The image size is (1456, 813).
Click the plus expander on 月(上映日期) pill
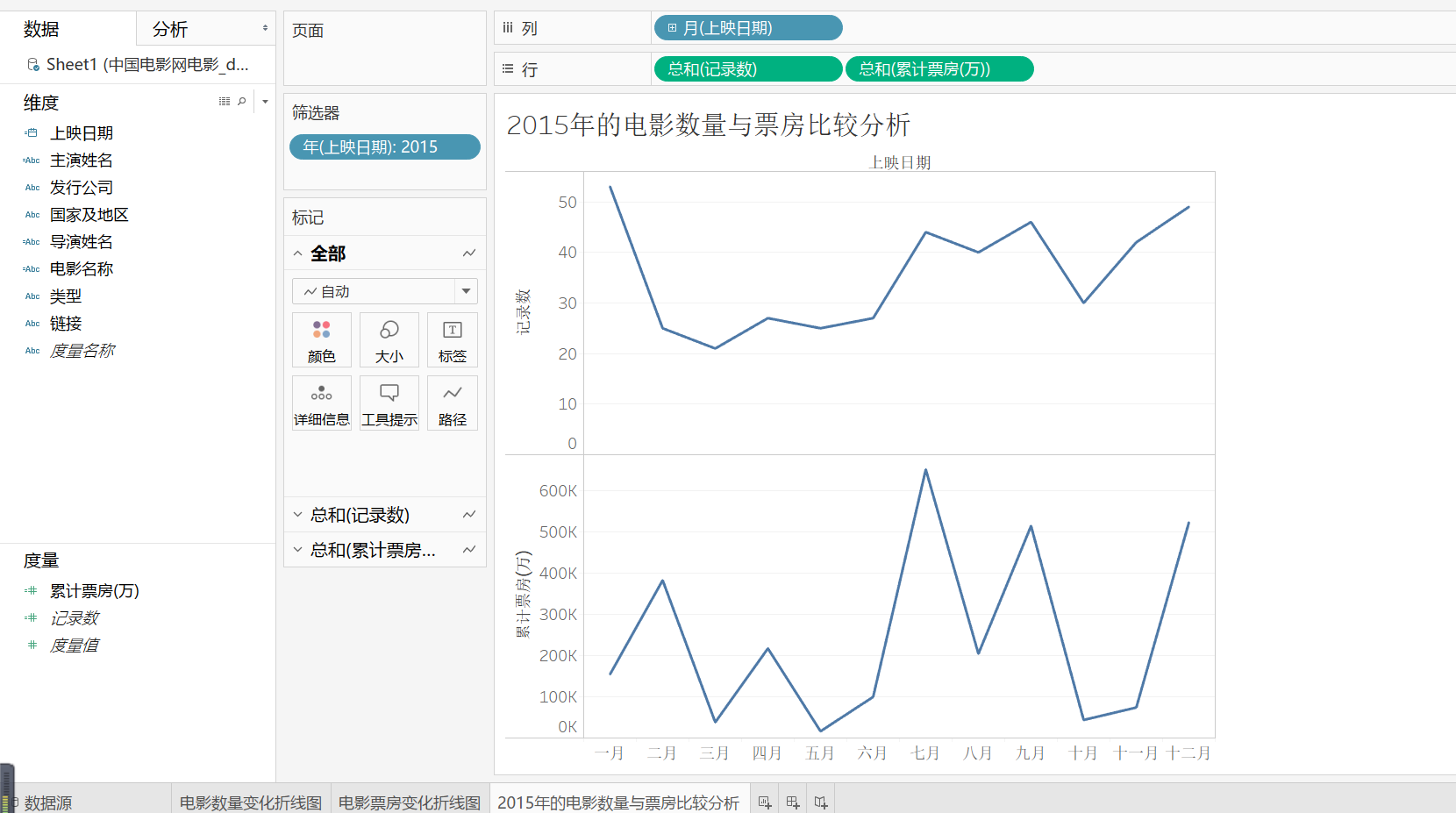(x=672, y=28)
